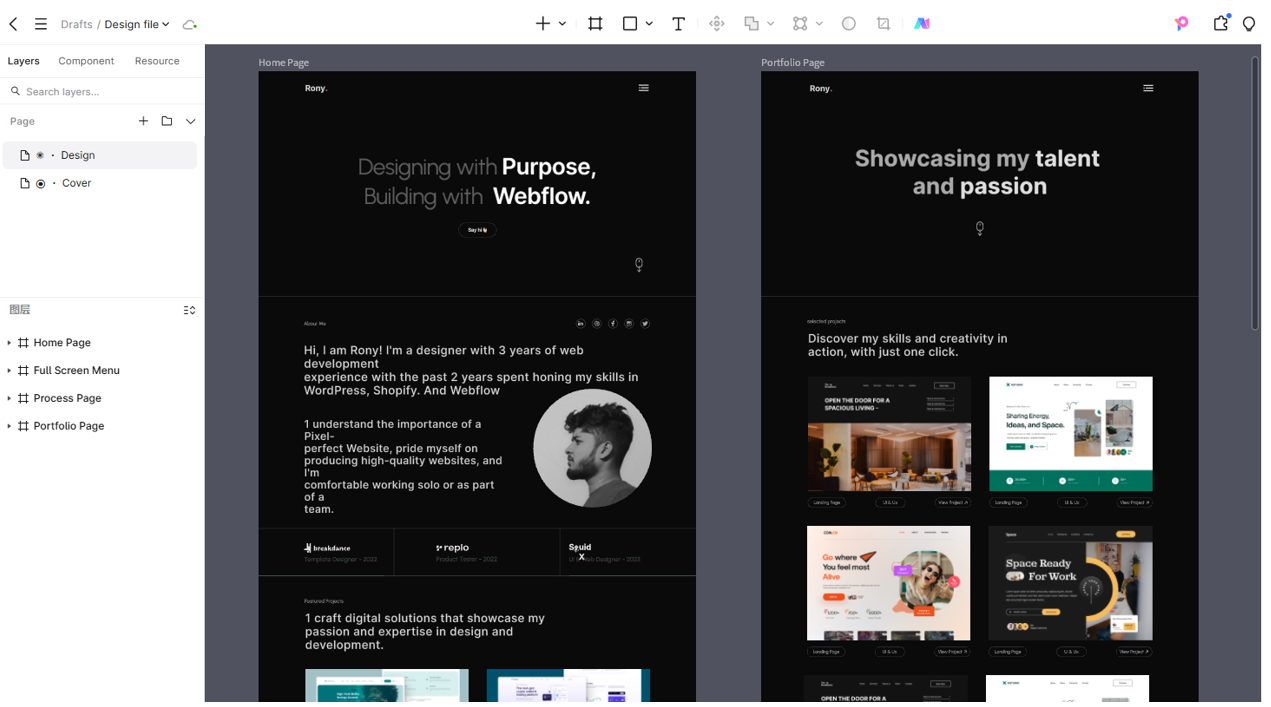Expand the Home Page layer
Image resolution: width=1271 pixels, height=707 pixels.
click(9, 343)
